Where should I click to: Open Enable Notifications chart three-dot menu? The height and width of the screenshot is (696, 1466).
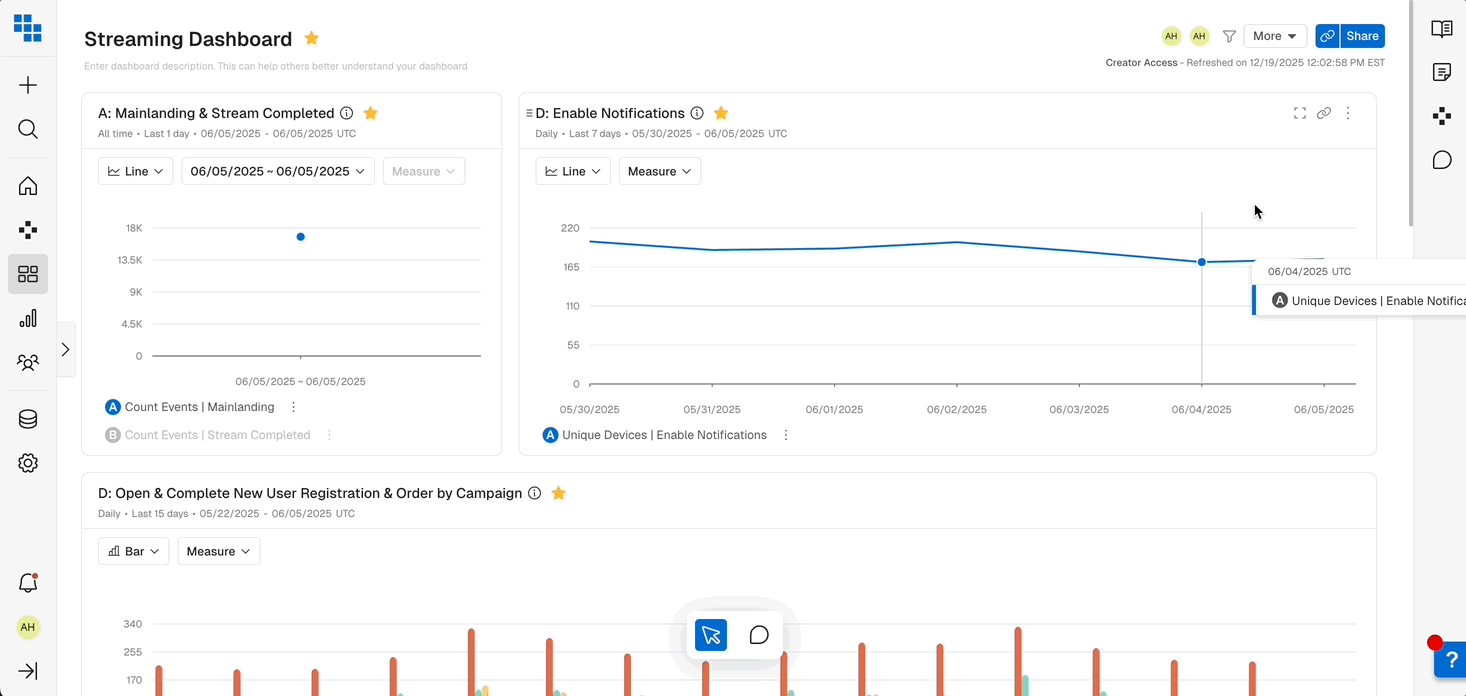pos(1348,113)
